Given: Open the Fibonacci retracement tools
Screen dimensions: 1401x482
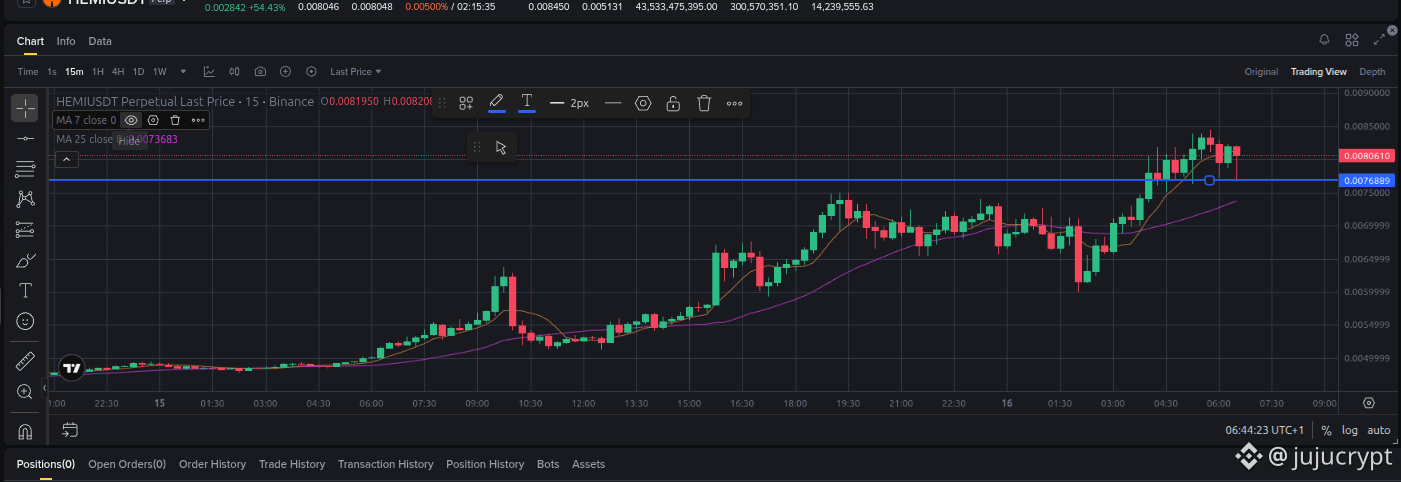Looking at the screenshot, I should pyautogui.click(x=25, y=169).
